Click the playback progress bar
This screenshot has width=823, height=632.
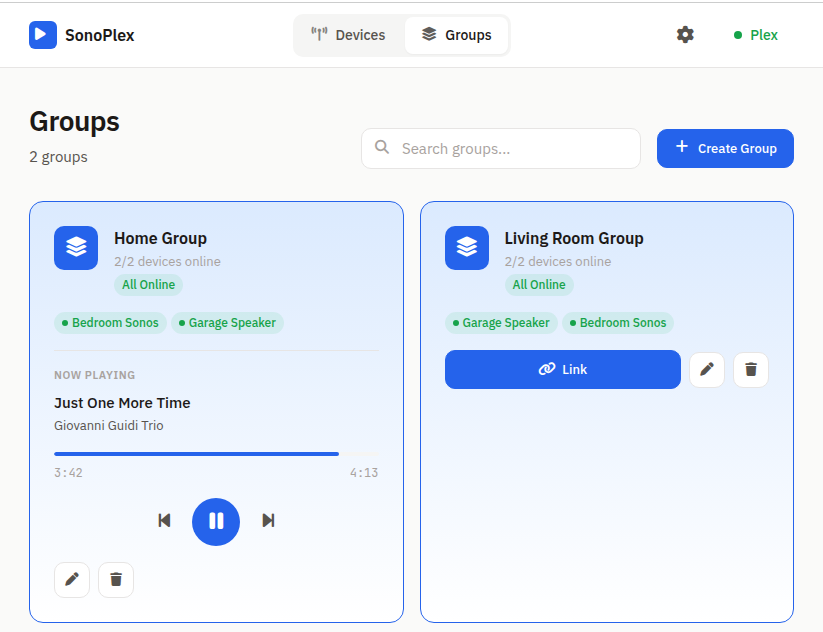coord(216,453)
